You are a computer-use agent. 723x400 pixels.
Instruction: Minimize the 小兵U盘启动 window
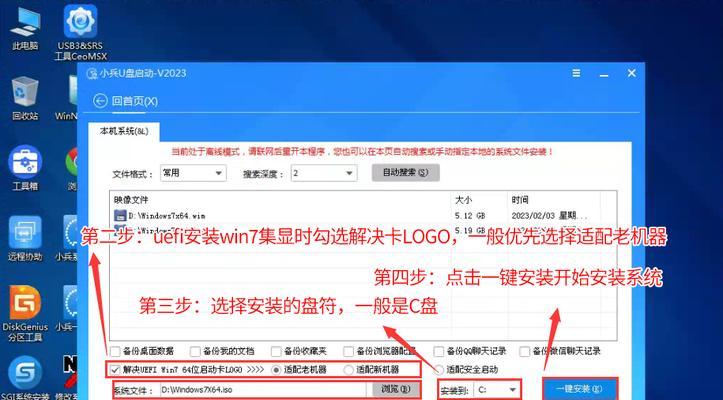click(x=604, y=74)
